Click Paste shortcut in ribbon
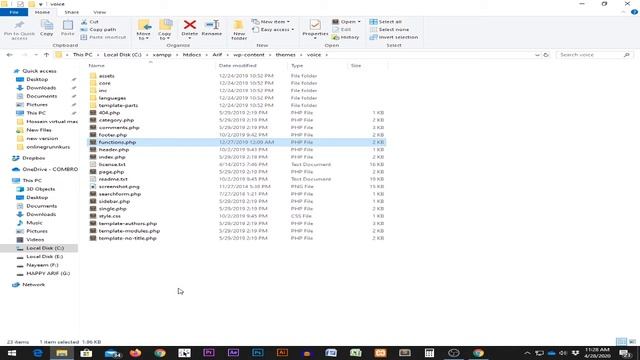Image resolution: width=640 pixels, height=360 pixels. [x=103, y=37]
